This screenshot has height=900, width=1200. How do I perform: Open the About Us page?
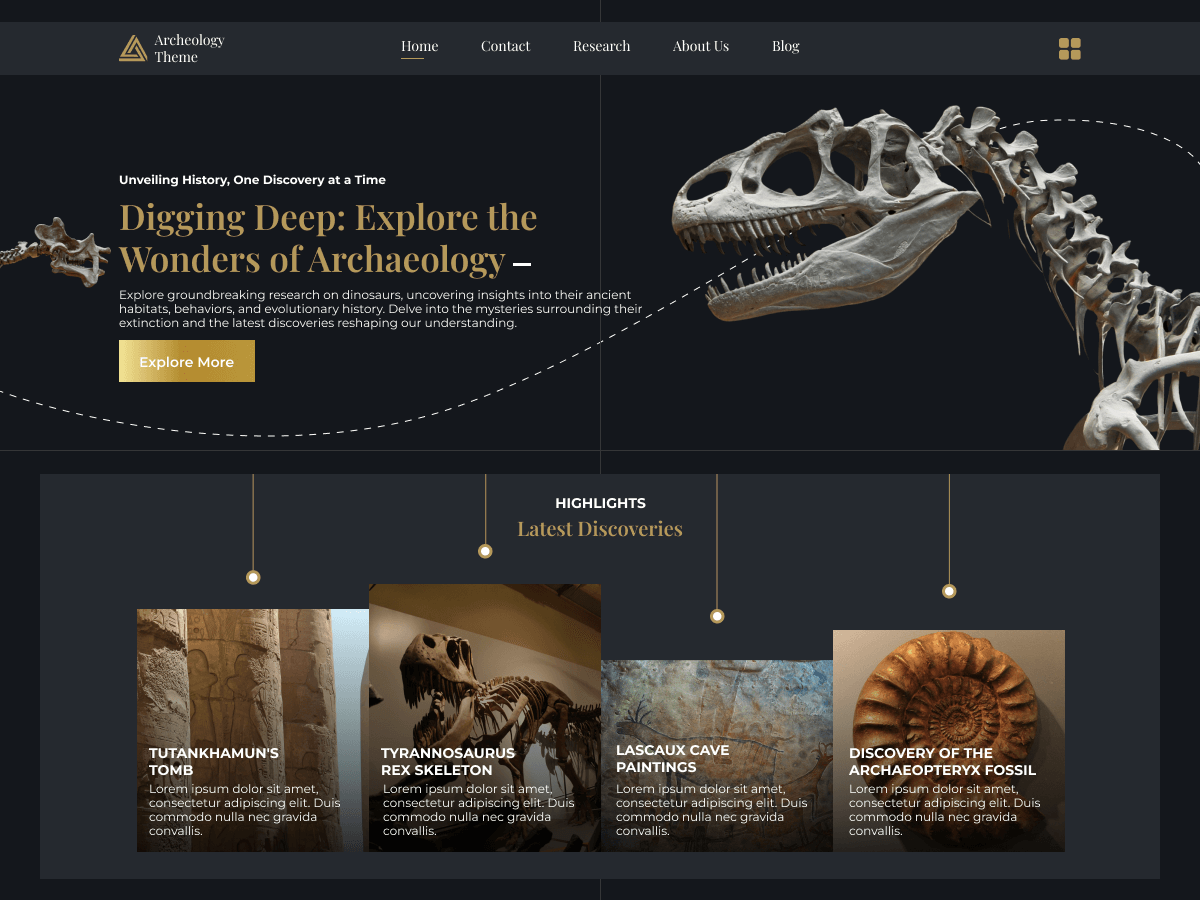click(701, 46)
